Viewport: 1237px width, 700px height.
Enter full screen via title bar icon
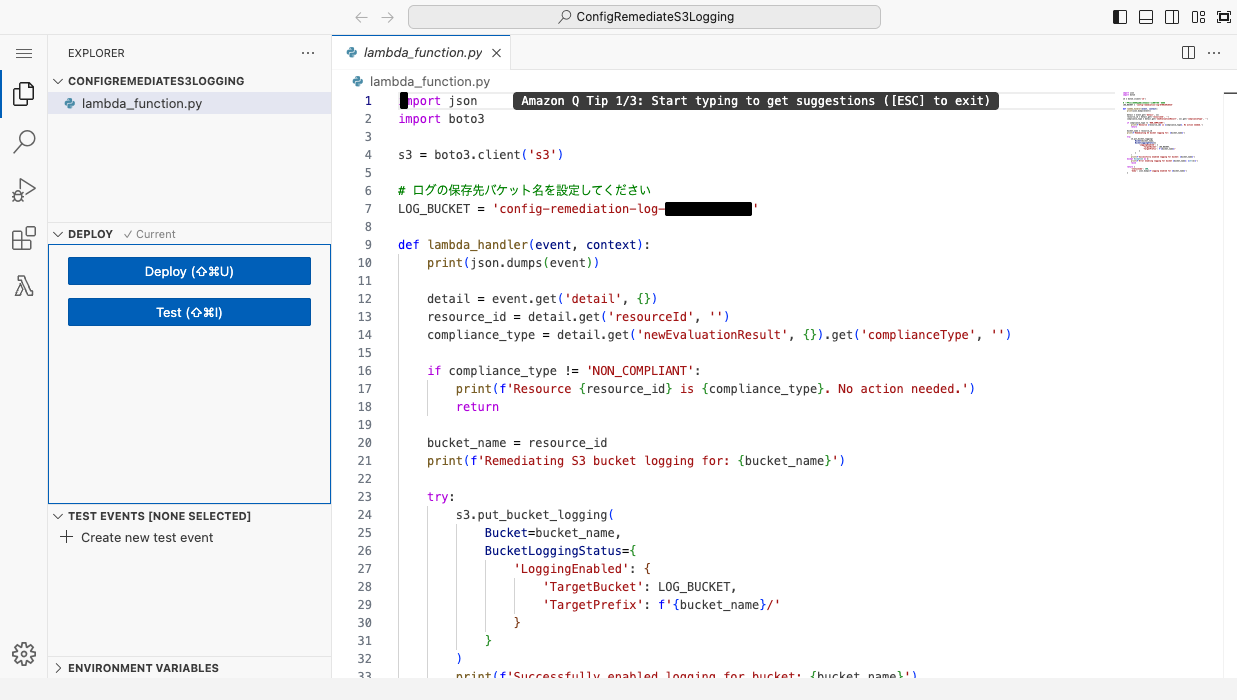tap(1223, 17)
